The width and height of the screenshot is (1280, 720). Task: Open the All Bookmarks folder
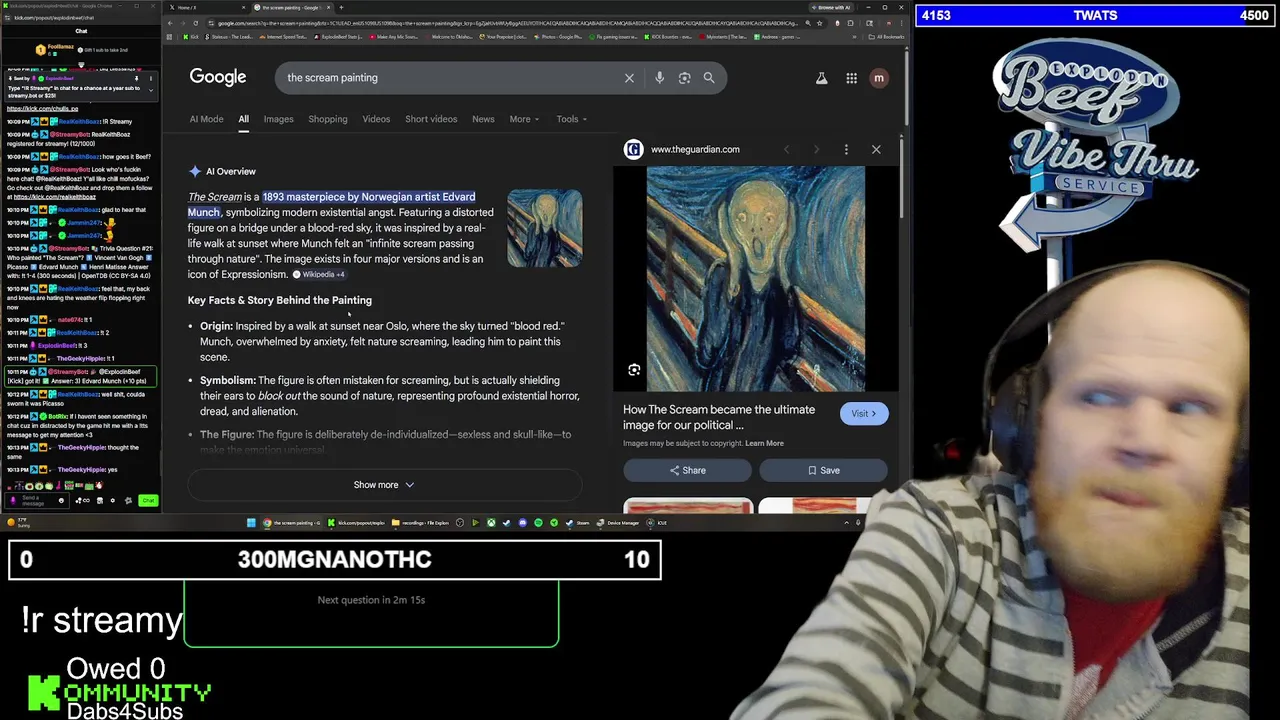coord(887,37)
